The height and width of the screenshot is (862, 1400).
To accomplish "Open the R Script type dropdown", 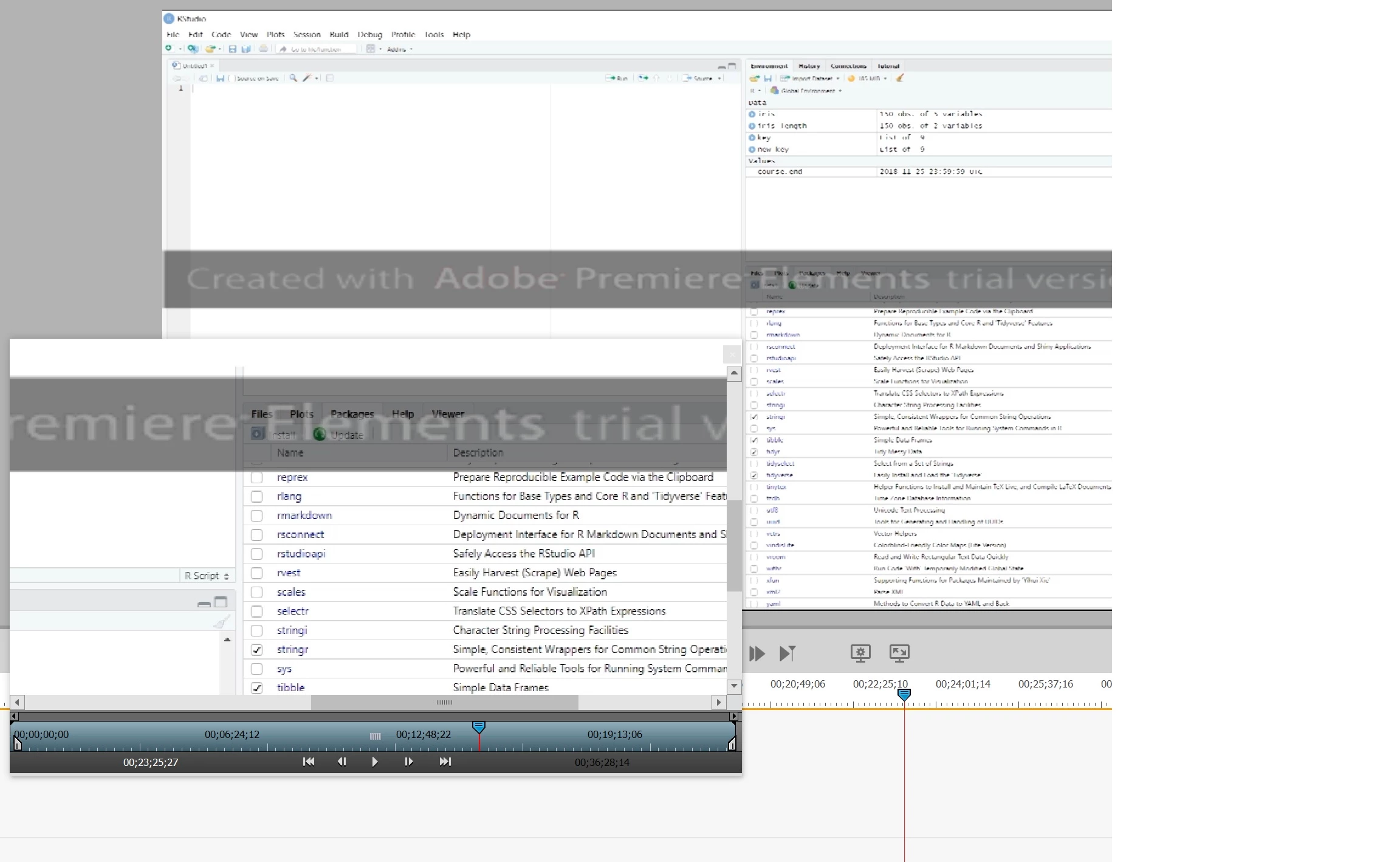I will pos(207,576).
